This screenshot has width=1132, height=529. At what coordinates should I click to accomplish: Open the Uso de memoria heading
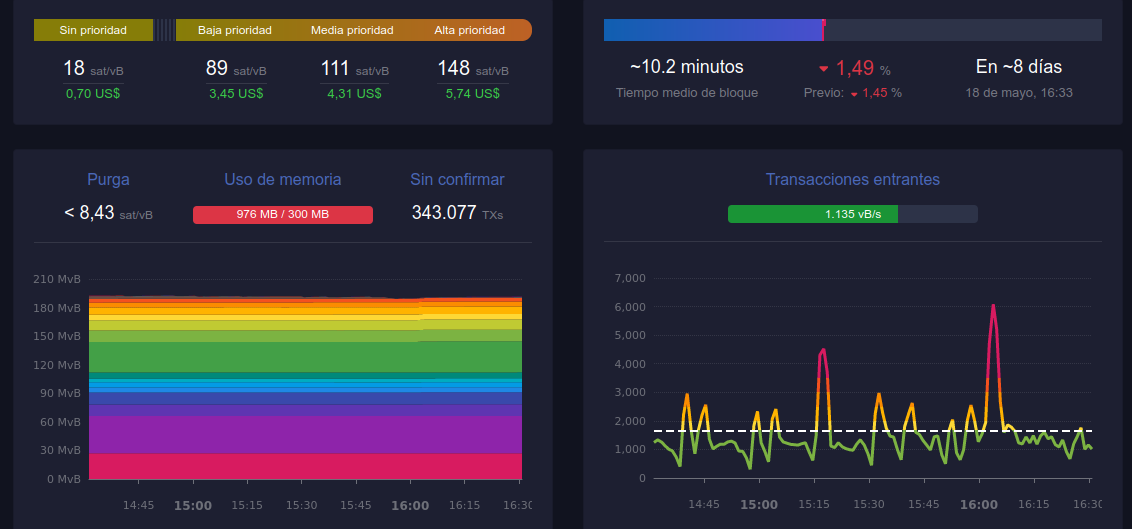[283, 180]
